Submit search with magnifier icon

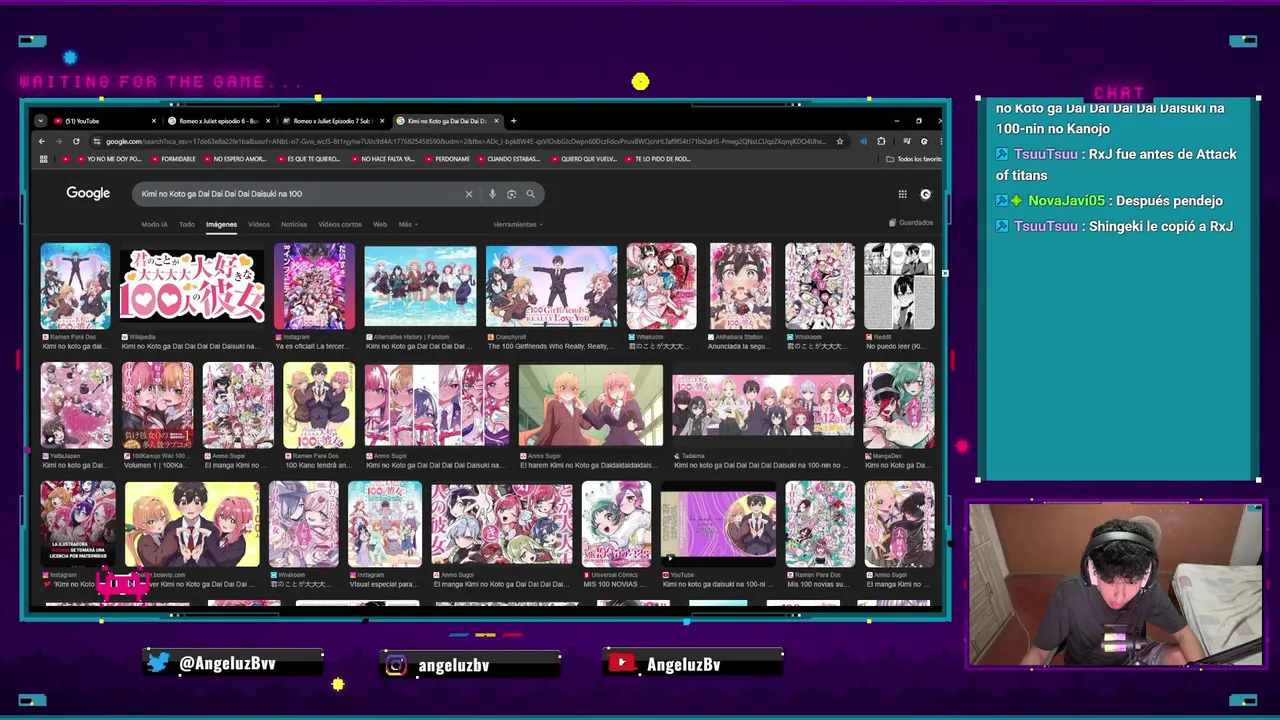pyautogui.click(x=531, y=194)
